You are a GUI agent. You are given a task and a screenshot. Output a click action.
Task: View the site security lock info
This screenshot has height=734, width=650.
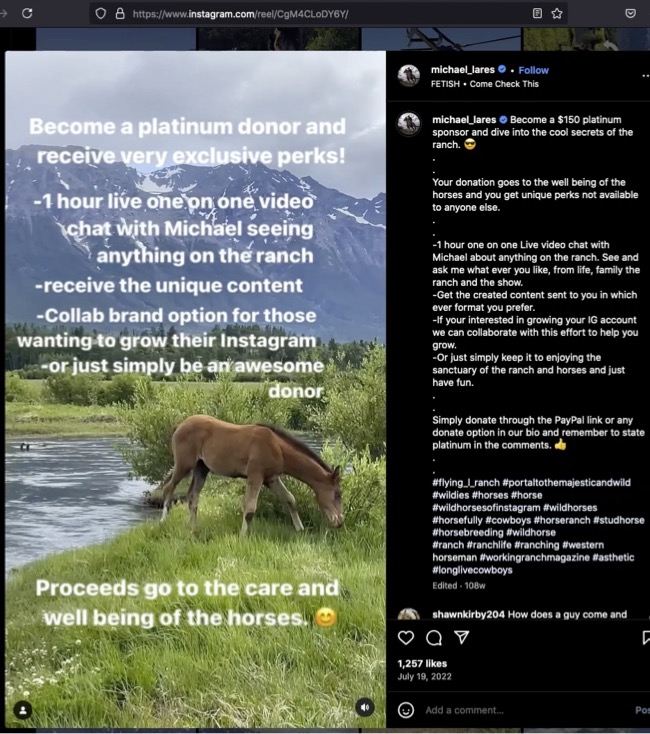119,14
